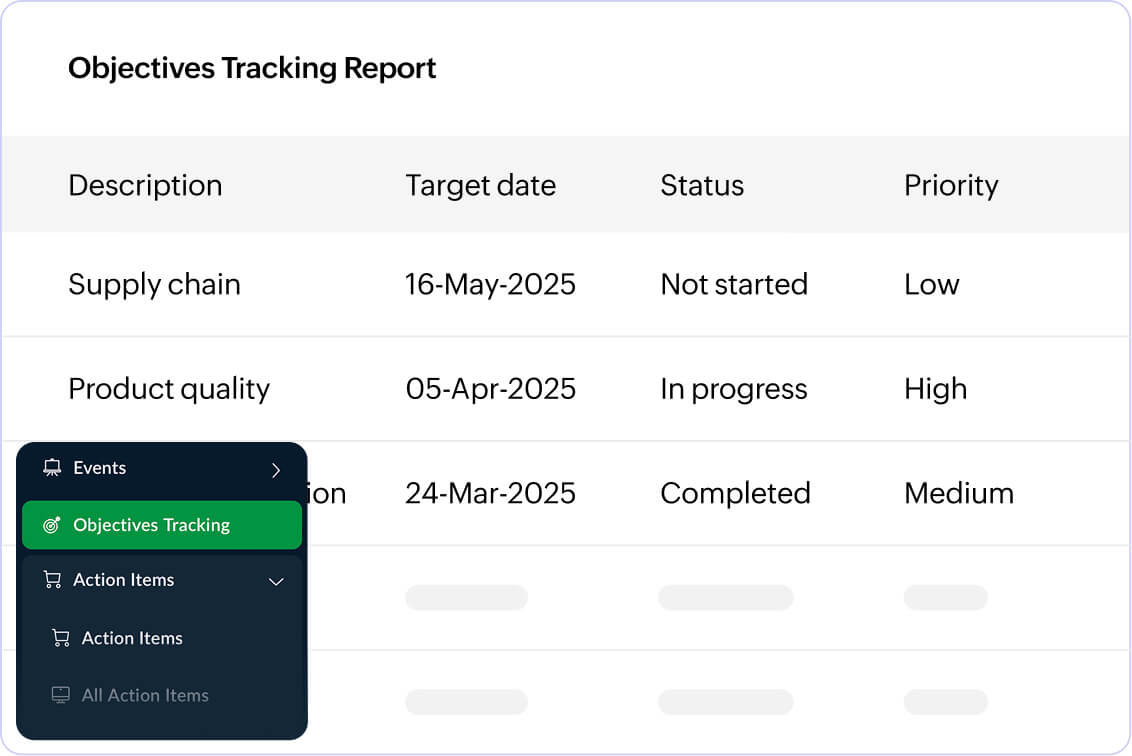Click the Description column header

coord(145,185)
